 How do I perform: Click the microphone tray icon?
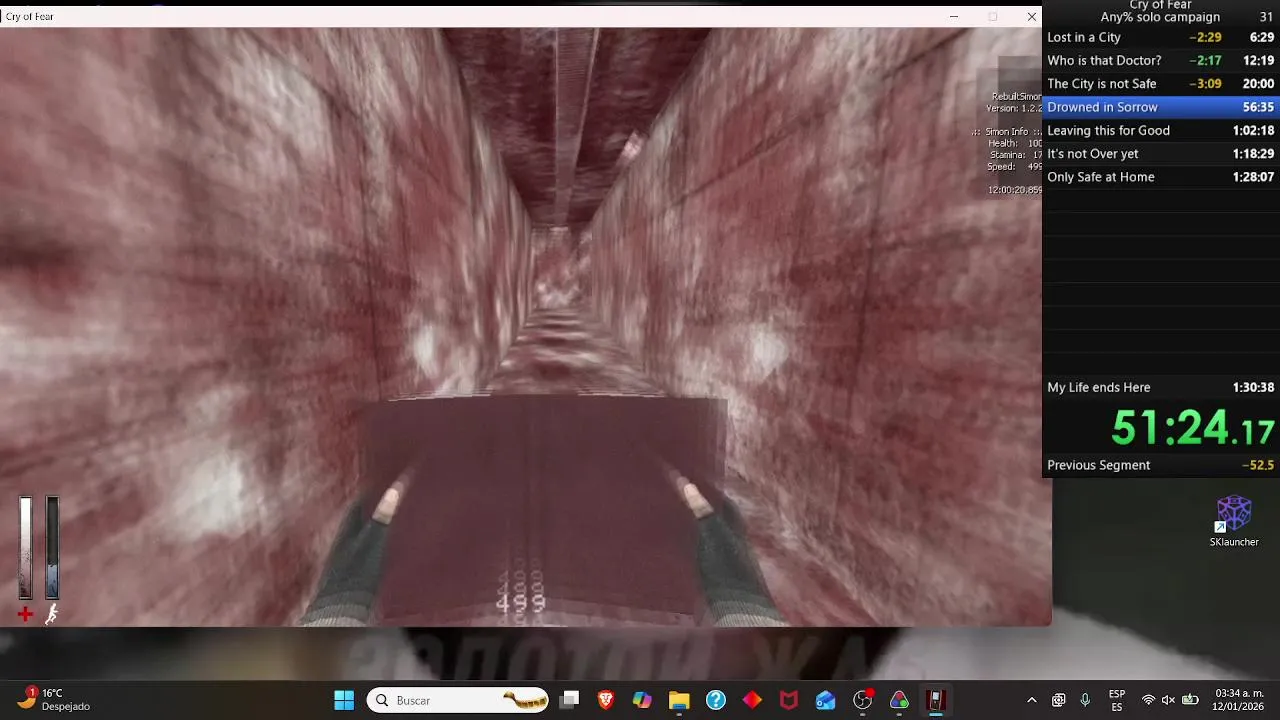[x=1085, y=700]
